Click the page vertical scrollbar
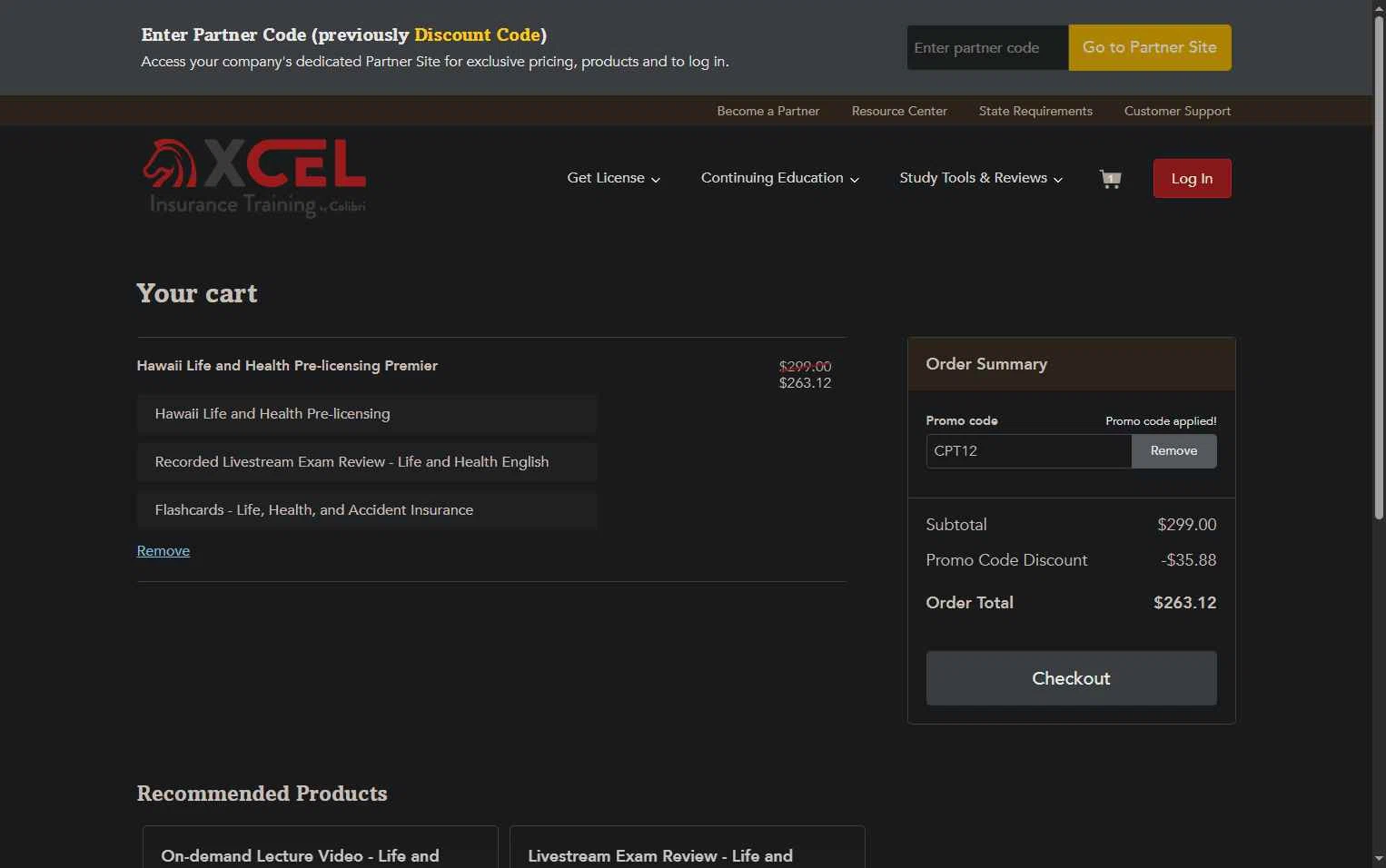1386x868 pixels. [1379, 272]
